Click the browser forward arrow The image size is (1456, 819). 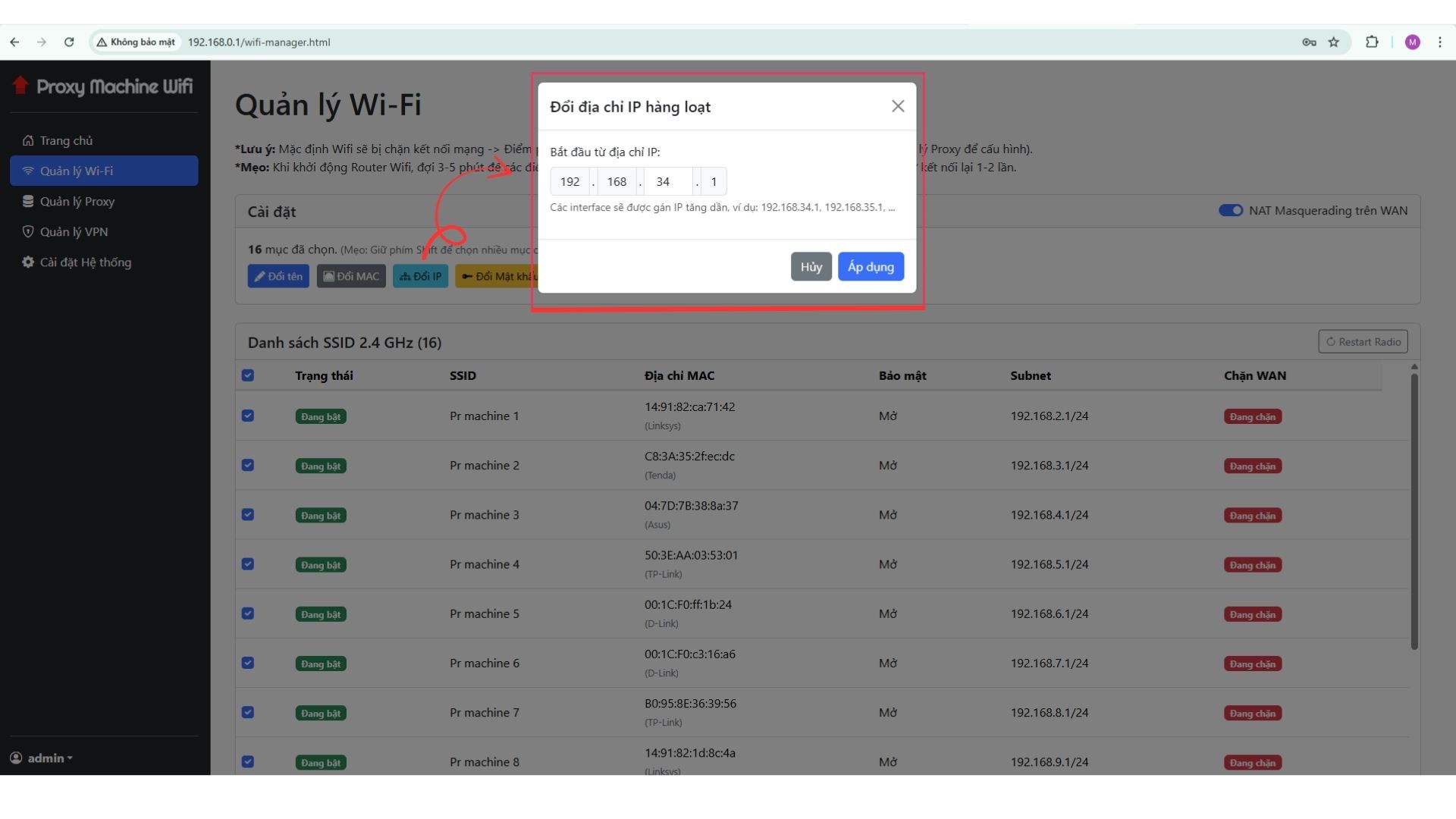click(x=42, y=42)
